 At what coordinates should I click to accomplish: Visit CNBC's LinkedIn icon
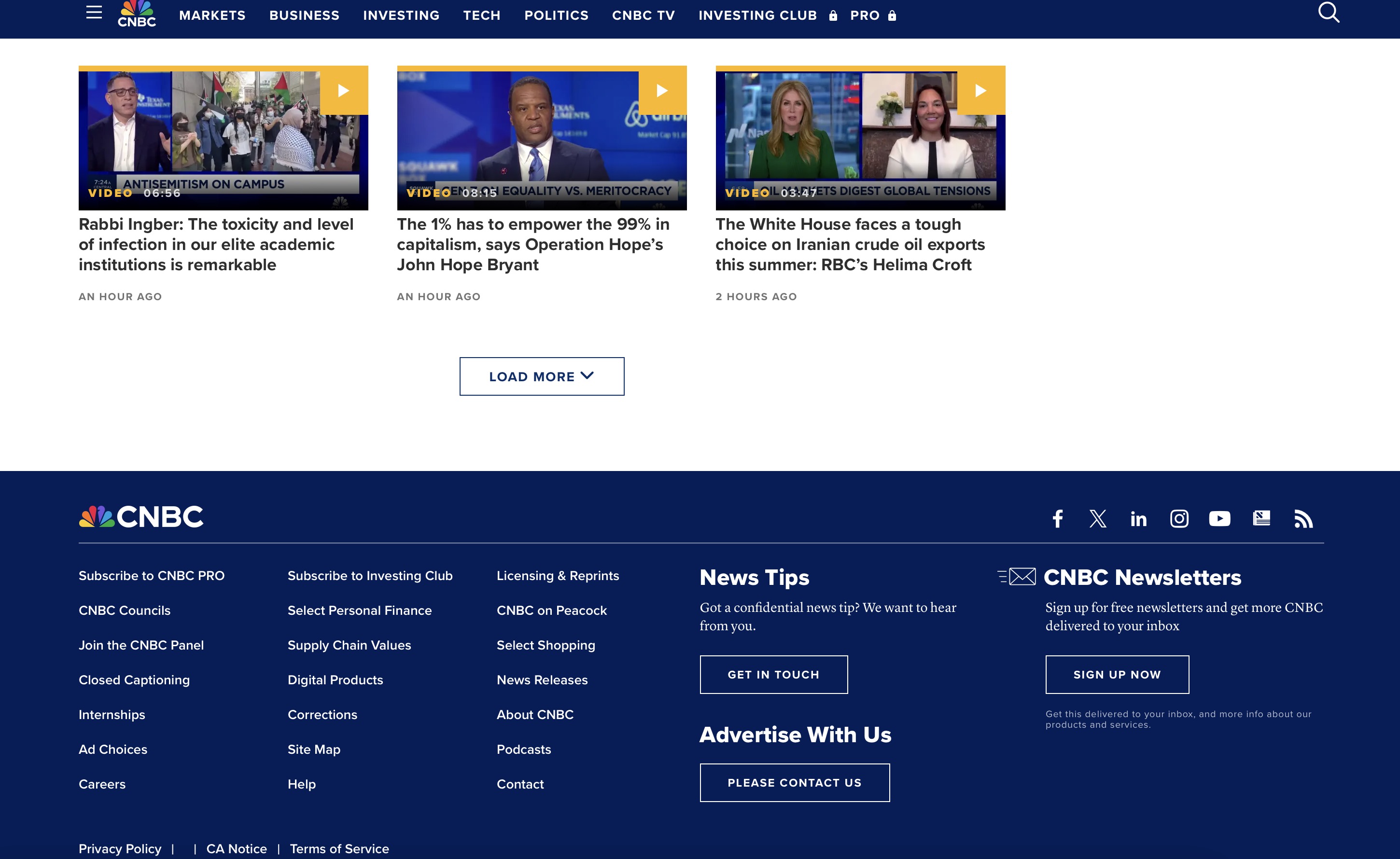(x=1138, y=519)
